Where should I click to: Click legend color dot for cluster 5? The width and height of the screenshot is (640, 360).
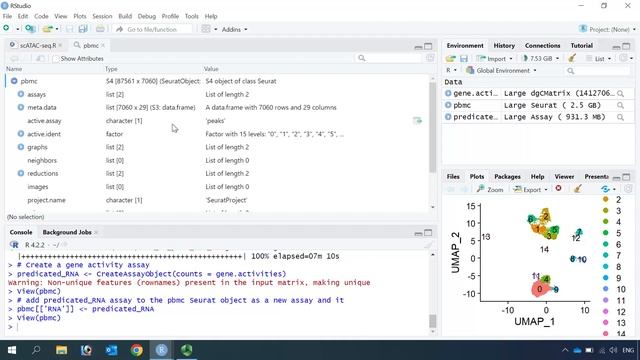click(606, 233)
